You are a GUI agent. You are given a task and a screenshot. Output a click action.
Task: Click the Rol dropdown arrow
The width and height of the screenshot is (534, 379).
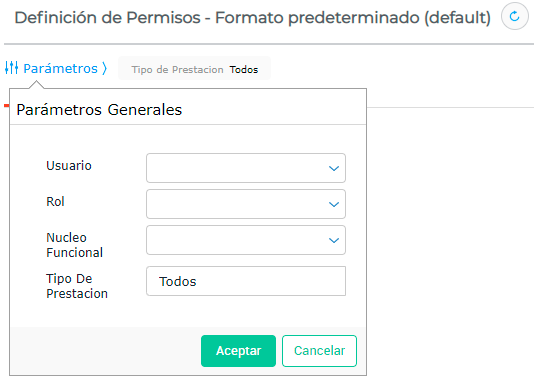point(334,204)
